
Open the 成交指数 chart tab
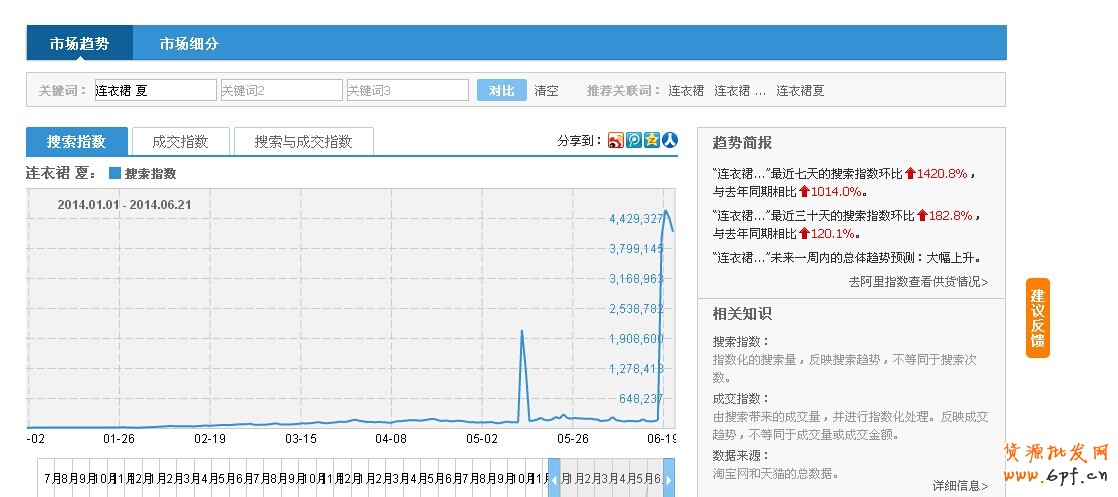[180, 142]
